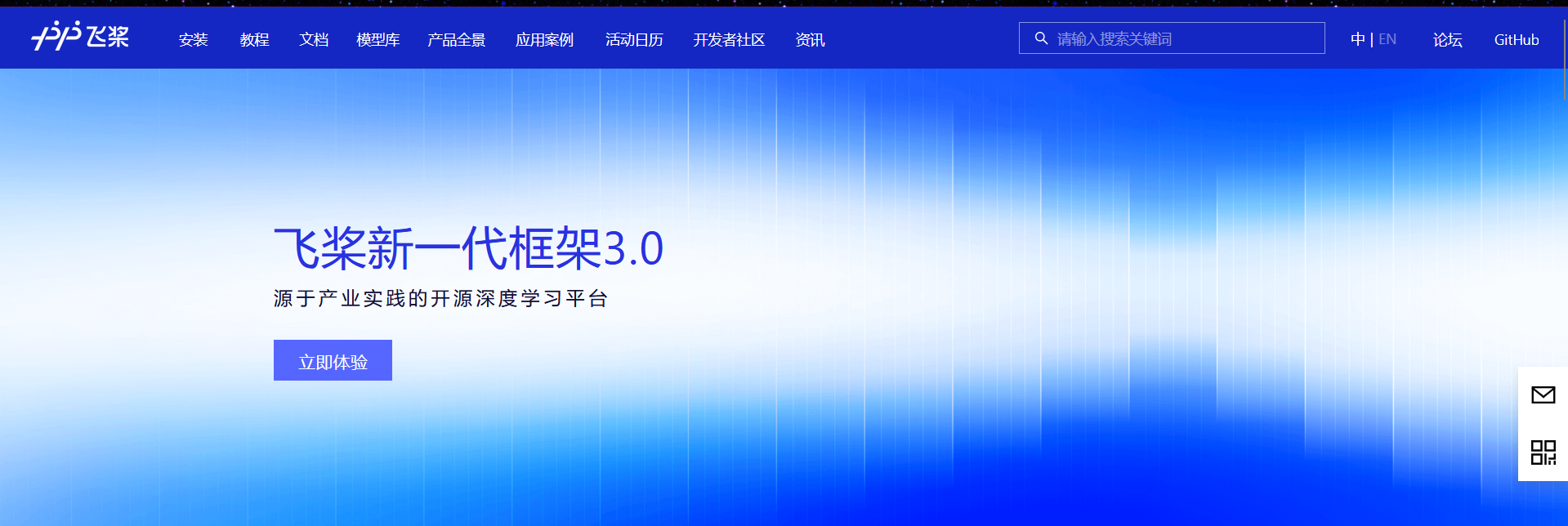The image size is (1568, 526).
Task: Open the 资讯 menu item
Action: coord(810,39)
